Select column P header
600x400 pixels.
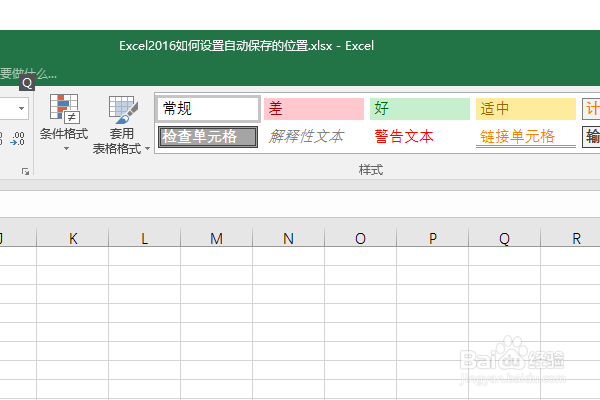[432, 238]
